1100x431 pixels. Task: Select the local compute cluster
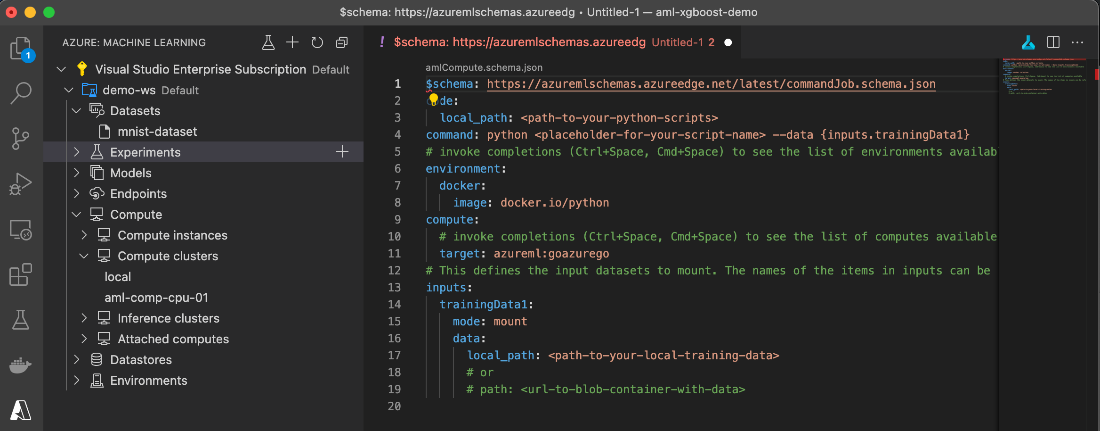(x=203, y=277)
